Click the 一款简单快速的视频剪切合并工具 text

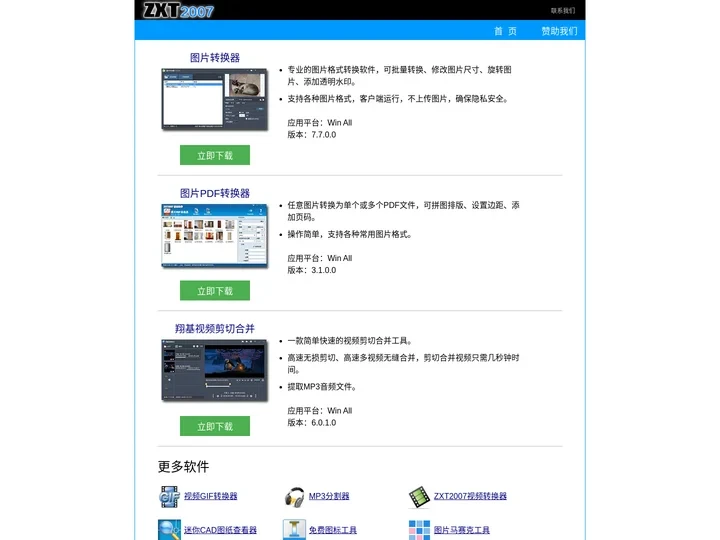[350, 341]
